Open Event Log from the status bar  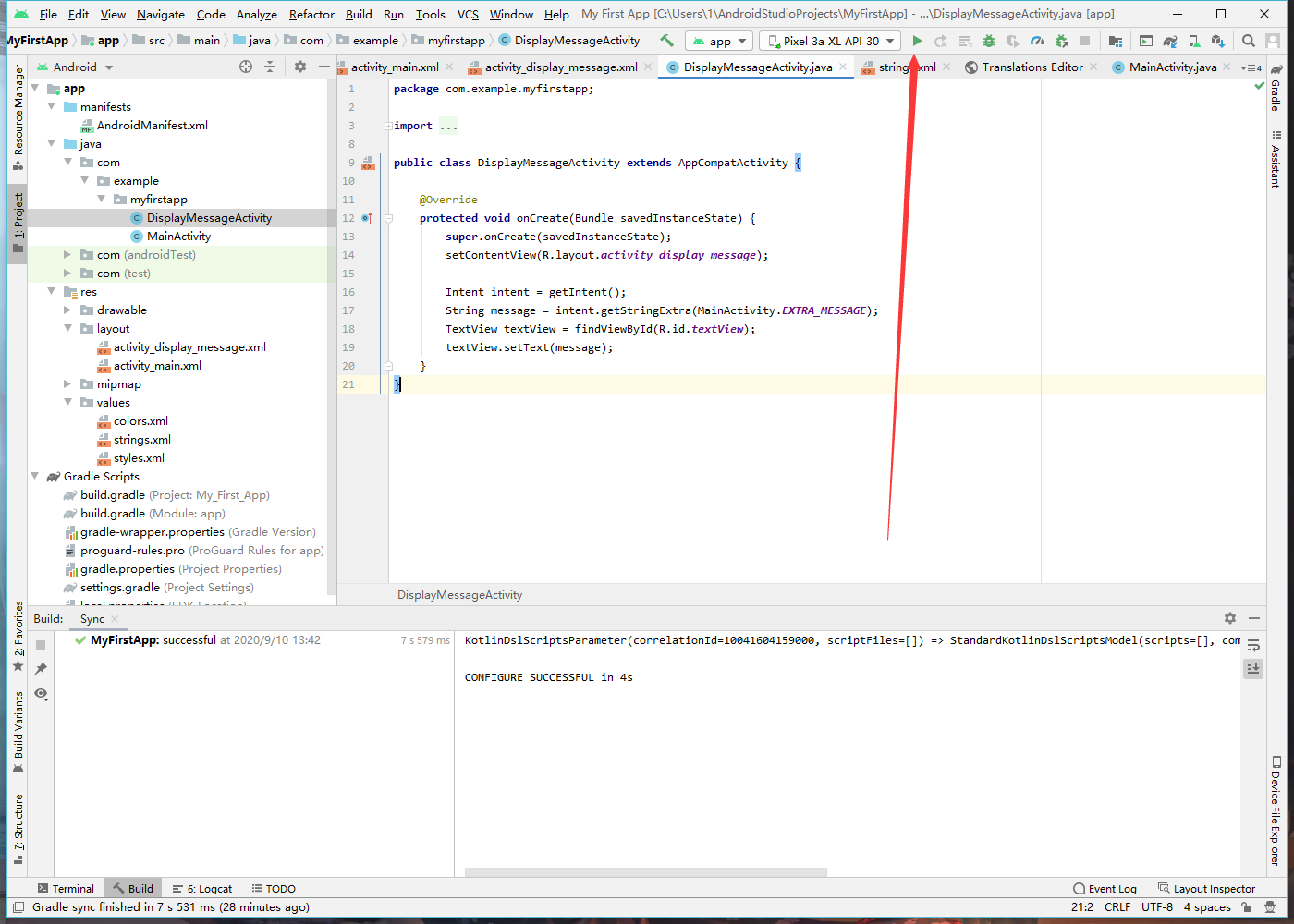click(x=1105, y=888)
